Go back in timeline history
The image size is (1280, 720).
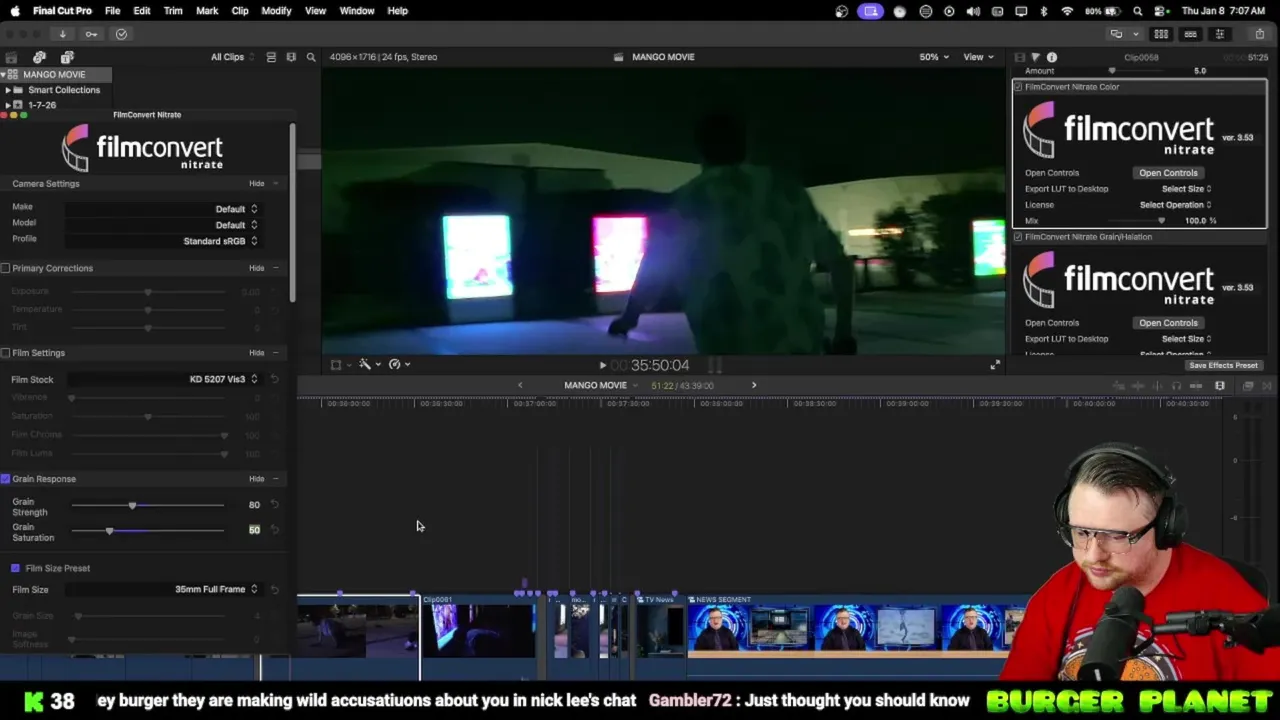click(519, 385)
